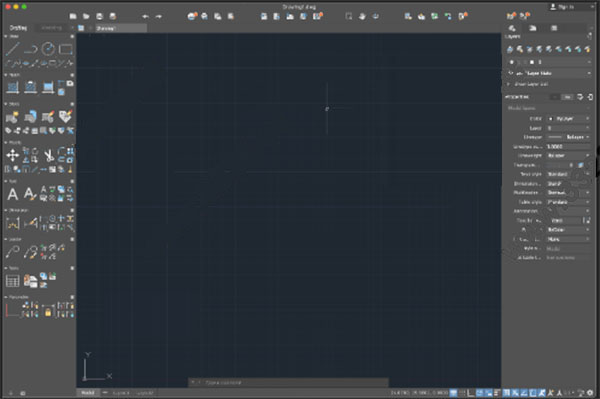Click the Redo arrow in top toolbar
The image size is (600, 399).
pos(158,16)
